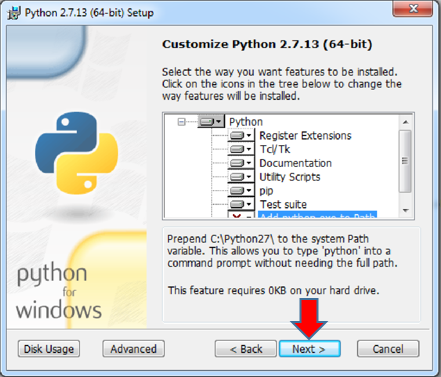Select the Tcl/Tk feature label
The image size is (441, 377).
click(x=275, y=149)
